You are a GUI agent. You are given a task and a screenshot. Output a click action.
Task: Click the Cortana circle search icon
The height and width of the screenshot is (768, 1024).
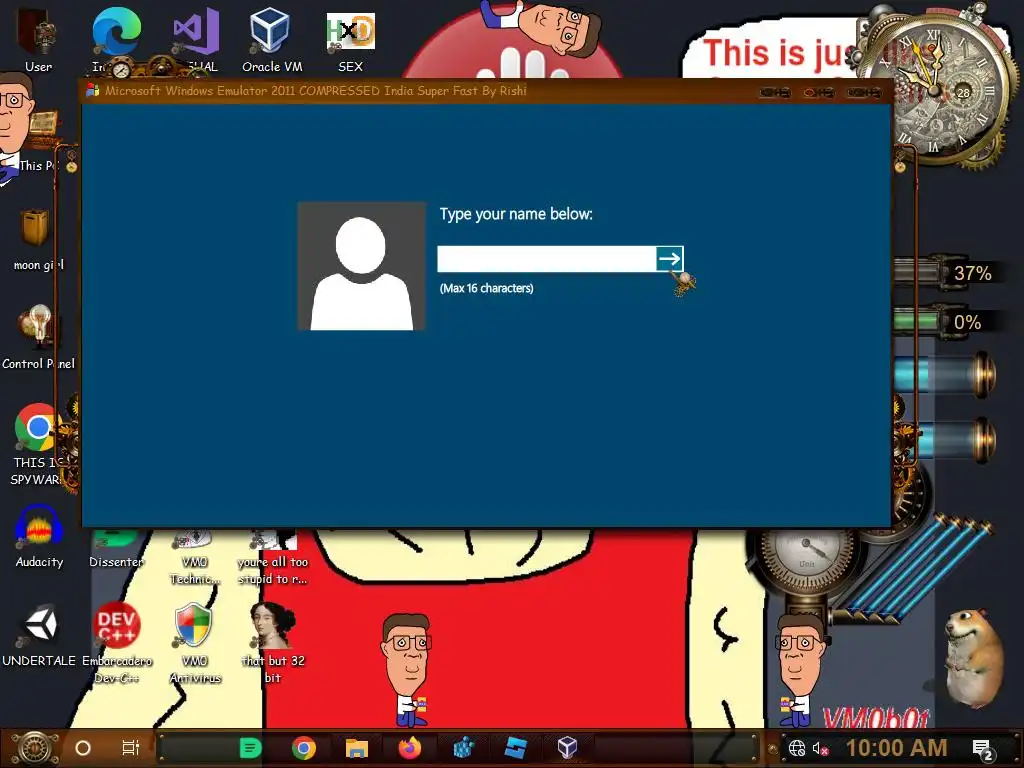(x=83, y=748)
